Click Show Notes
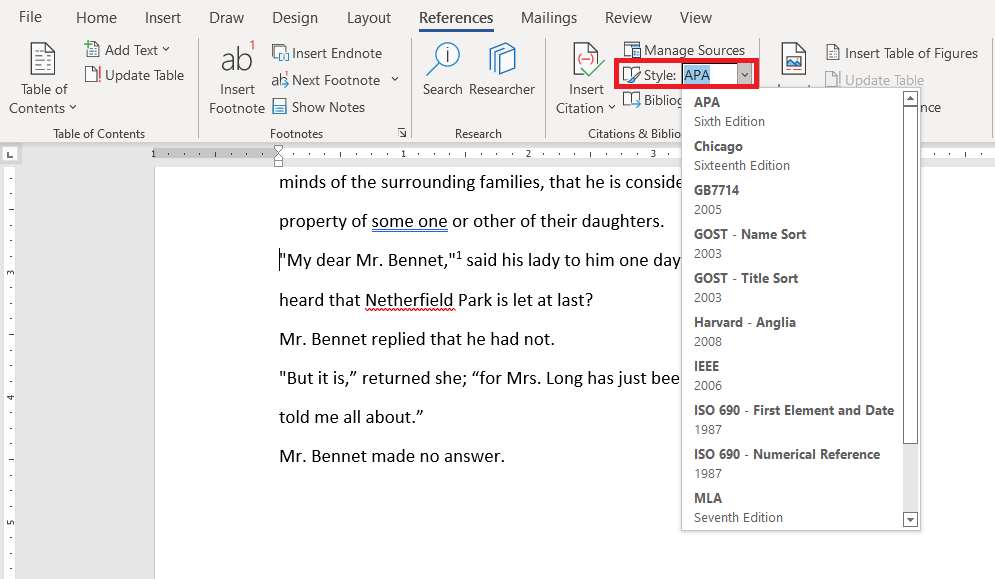 (319, 107)
